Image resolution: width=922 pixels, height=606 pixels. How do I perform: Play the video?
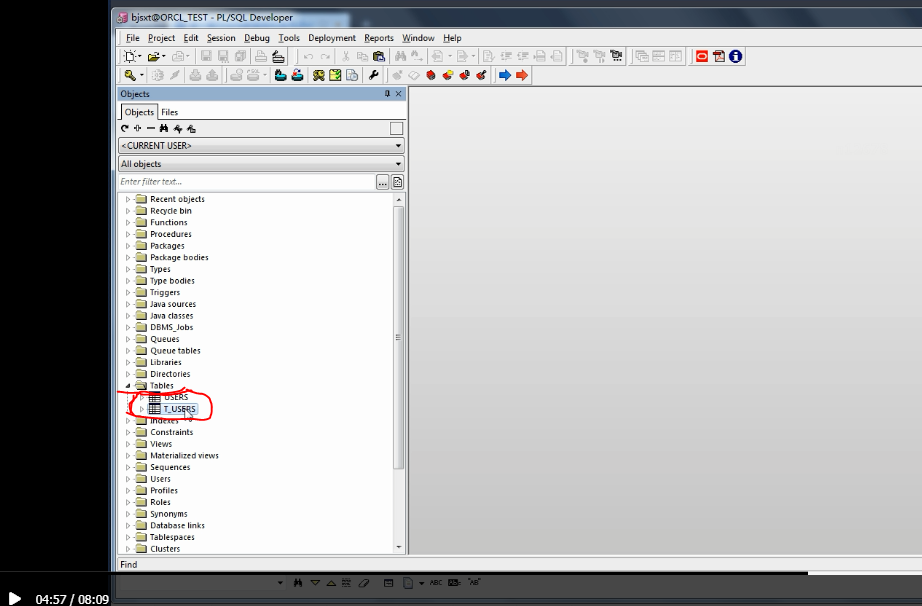coord(14,599)
